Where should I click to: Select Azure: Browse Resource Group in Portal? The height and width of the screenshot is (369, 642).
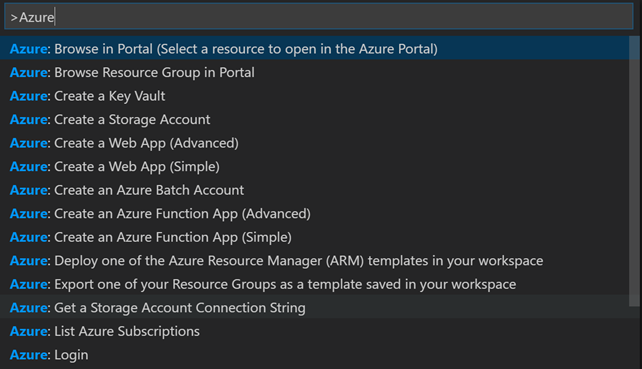pos(314,72)
